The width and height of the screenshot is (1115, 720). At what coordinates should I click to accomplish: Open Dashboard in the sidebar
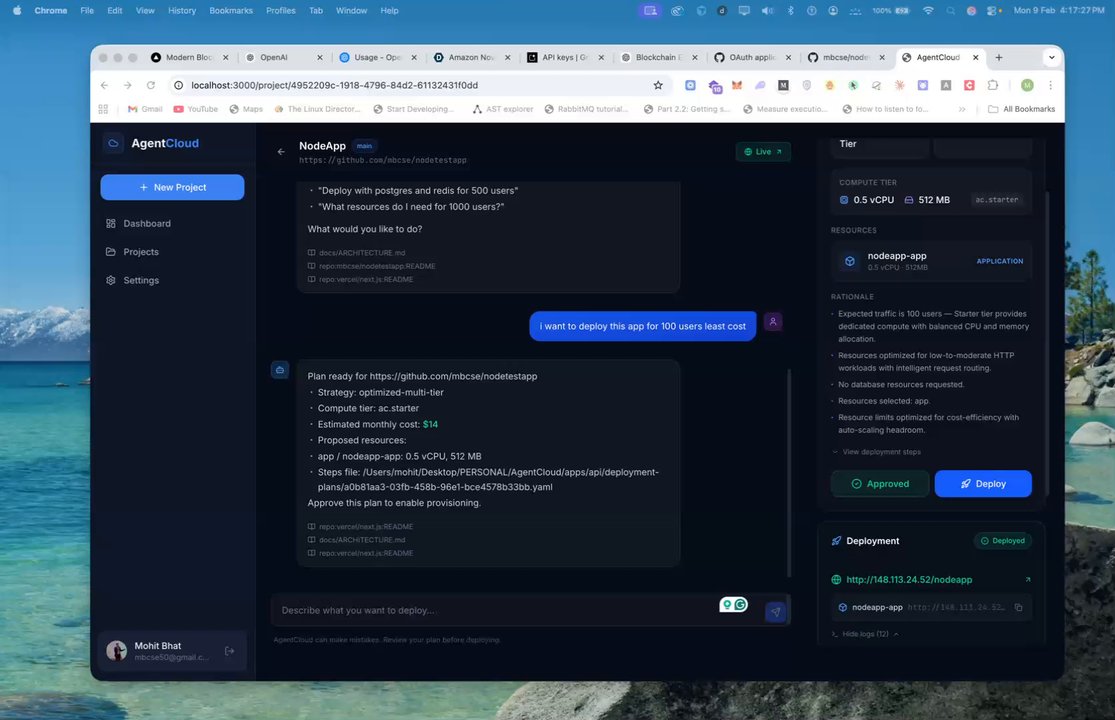tap(147, 223)
